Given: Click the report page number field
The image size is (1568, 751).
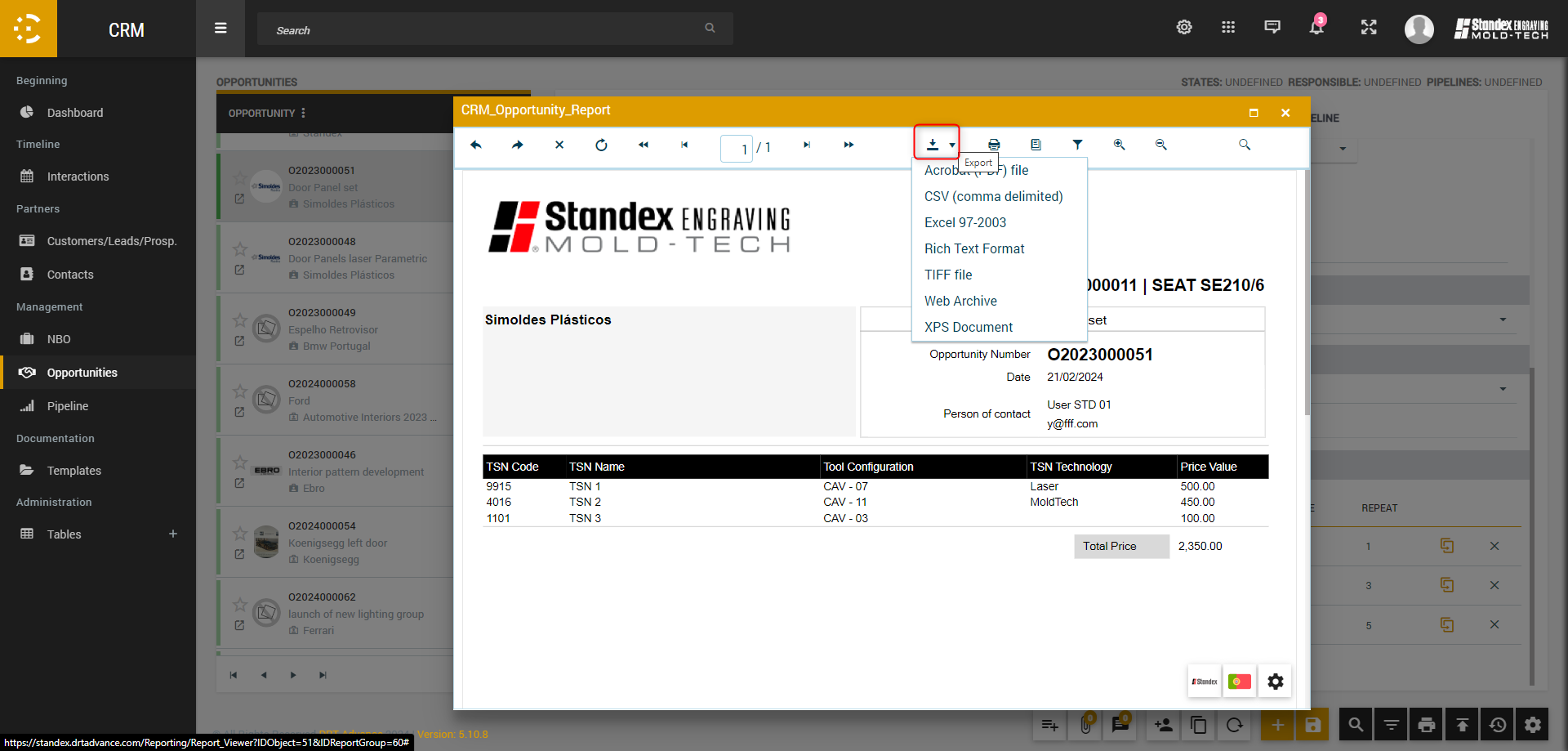Looking at the screenshot, I should (737, 149).
